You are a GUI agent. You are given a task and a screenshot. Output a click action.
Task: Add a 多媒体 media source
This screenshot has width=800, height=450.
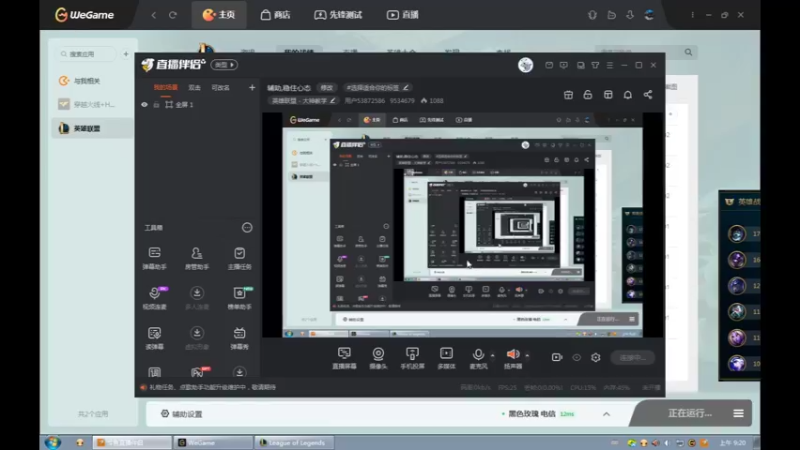(446, 358)
